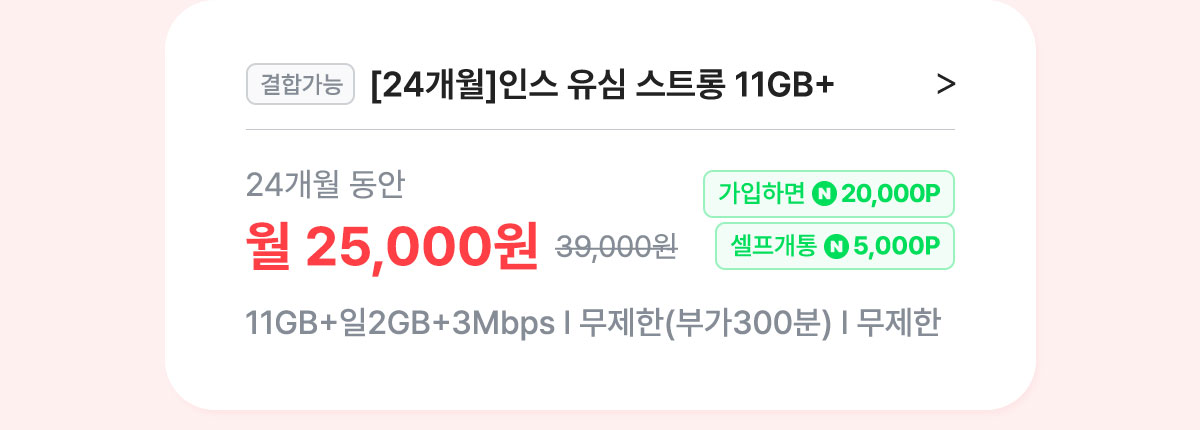Click the final 무제한 messaging text
This screenshot has height=430, width=1200.
click(x=898, y=325)
